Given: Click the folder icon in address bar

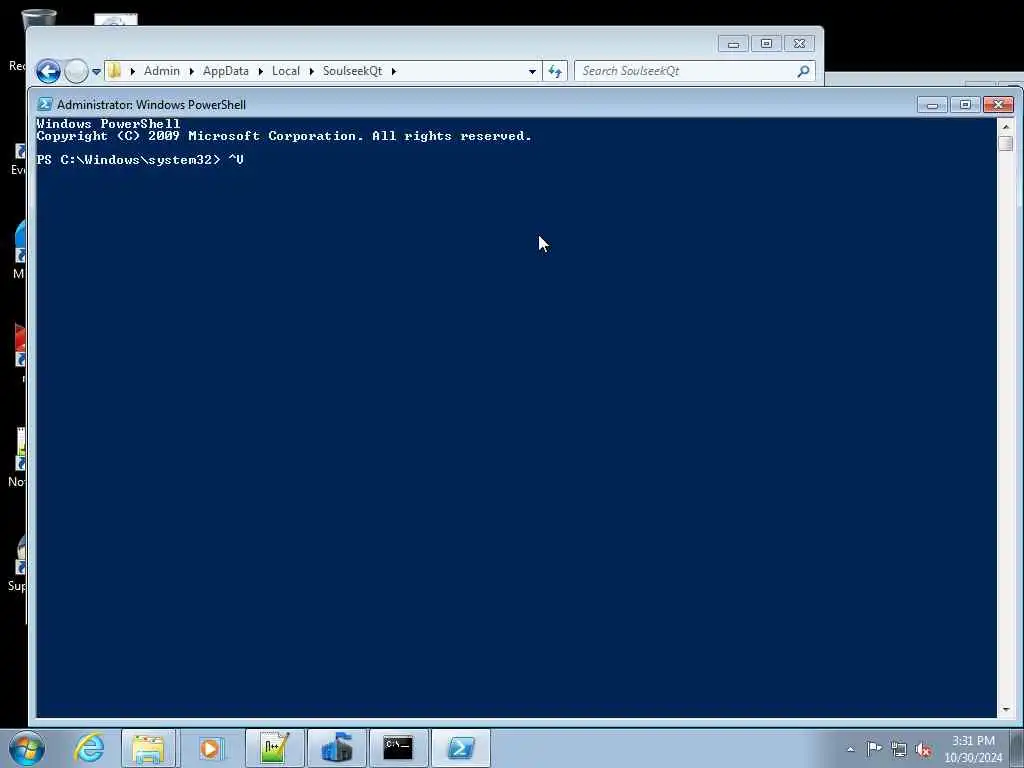Looking at the screenshot, I should click(x=114, y=71).
